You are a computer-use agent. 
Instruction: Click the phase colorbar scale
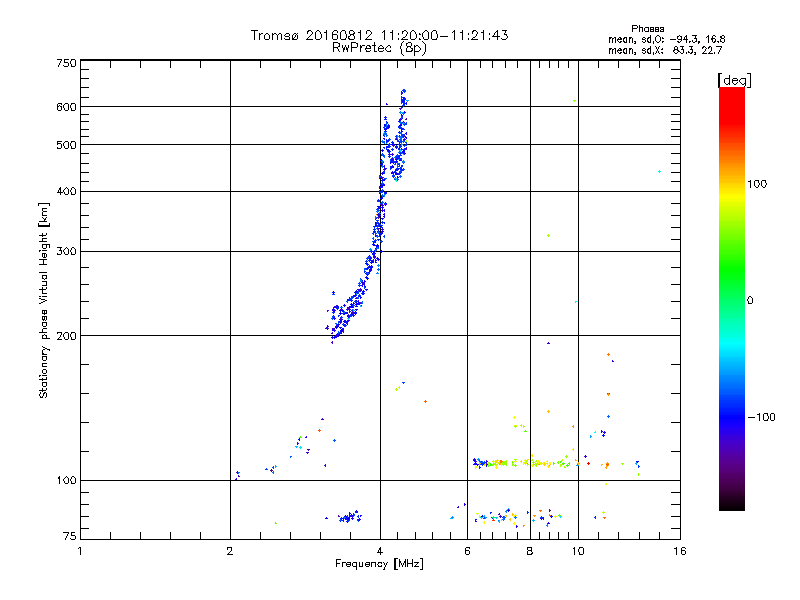tap(732, 298)
